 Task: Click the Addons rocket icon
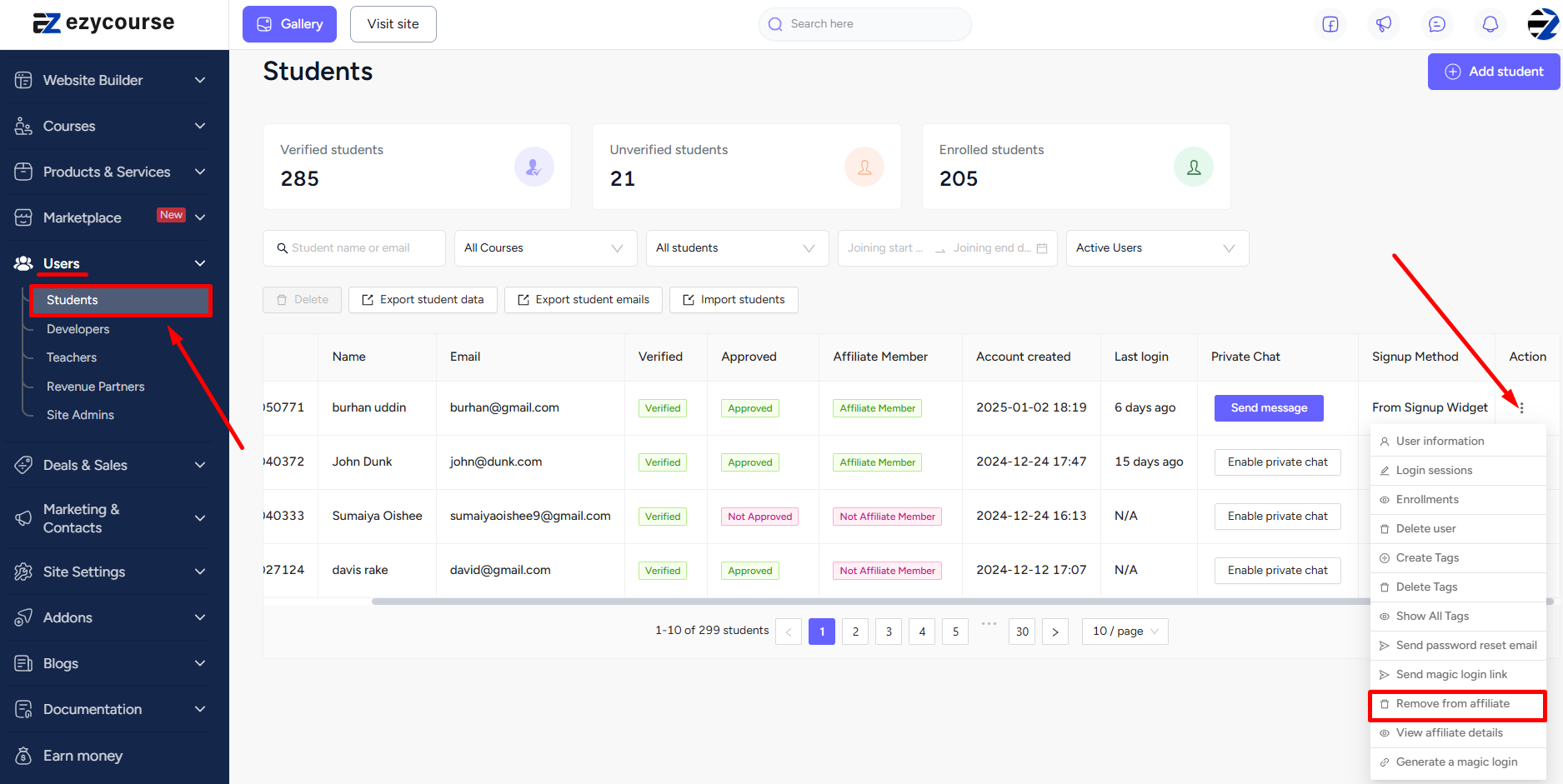click(x=23, y=617)
